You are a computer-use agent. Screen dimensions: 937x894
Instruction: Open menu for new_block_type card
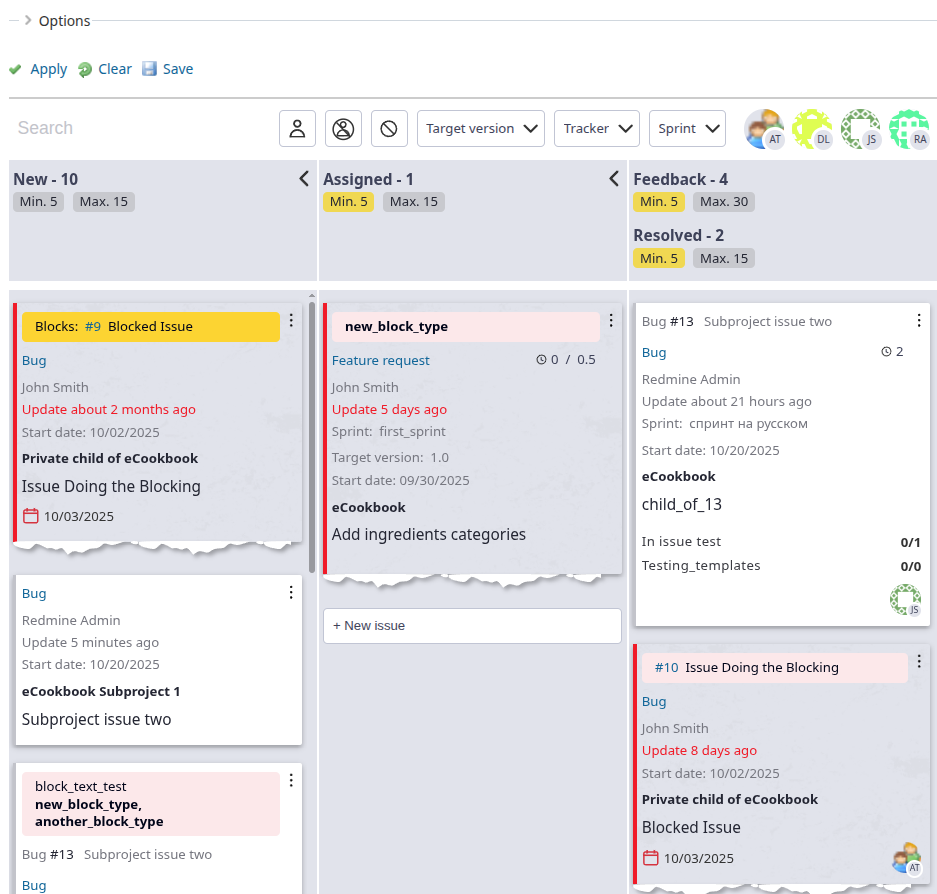611,321
